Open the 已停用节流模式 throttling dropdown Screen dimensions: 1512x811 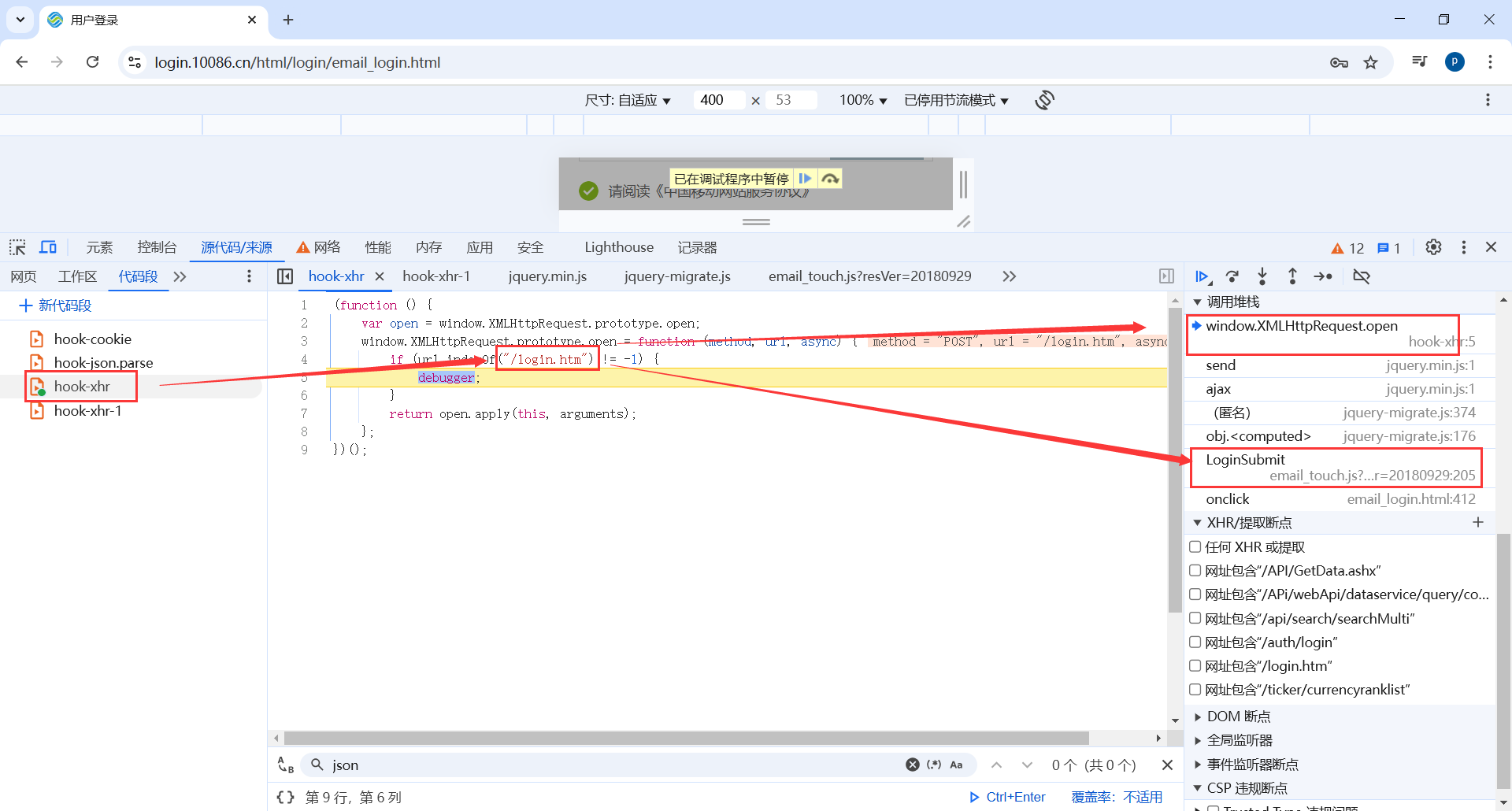956,100
